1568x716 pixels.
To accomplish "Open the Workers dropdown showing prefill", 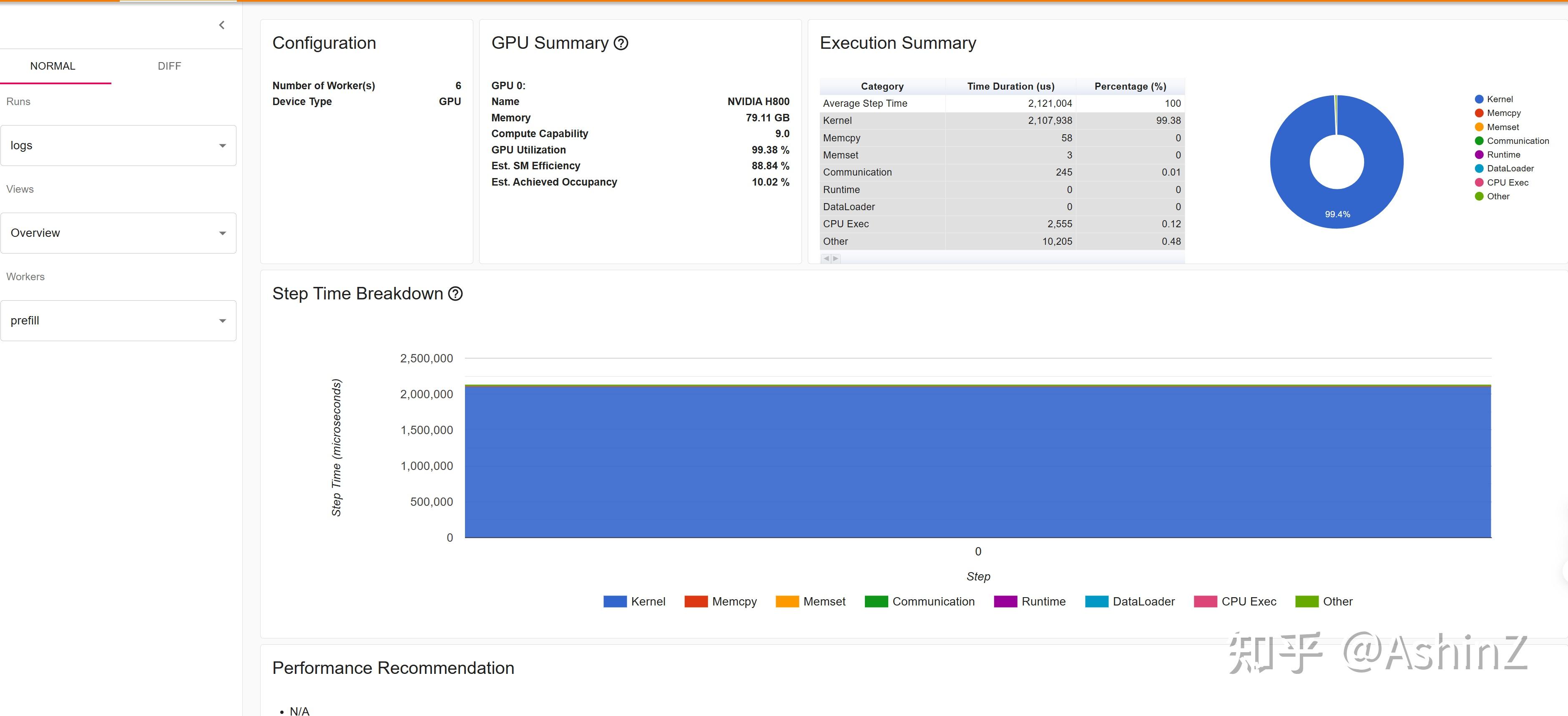I will (118, 321).
